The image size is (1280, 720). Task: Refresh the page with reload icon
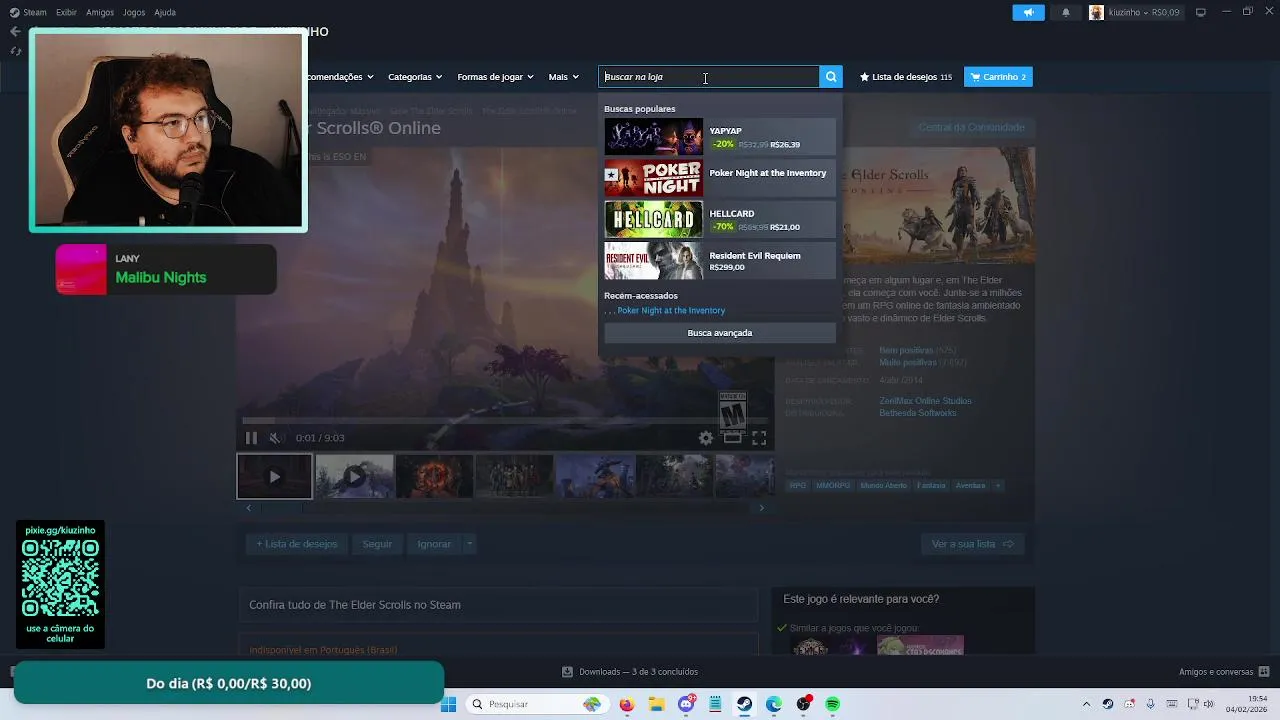pos(15,51)
